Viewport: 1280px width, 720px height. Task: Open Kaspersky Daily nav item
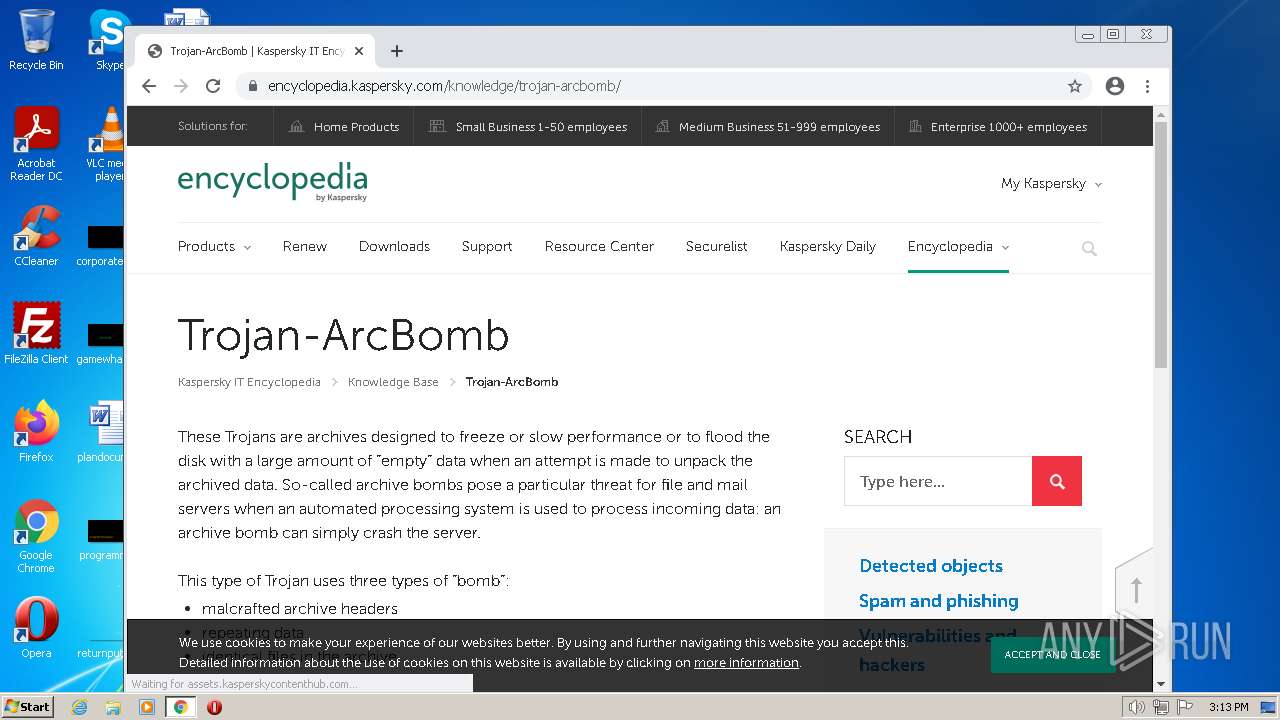coord(828,246)
